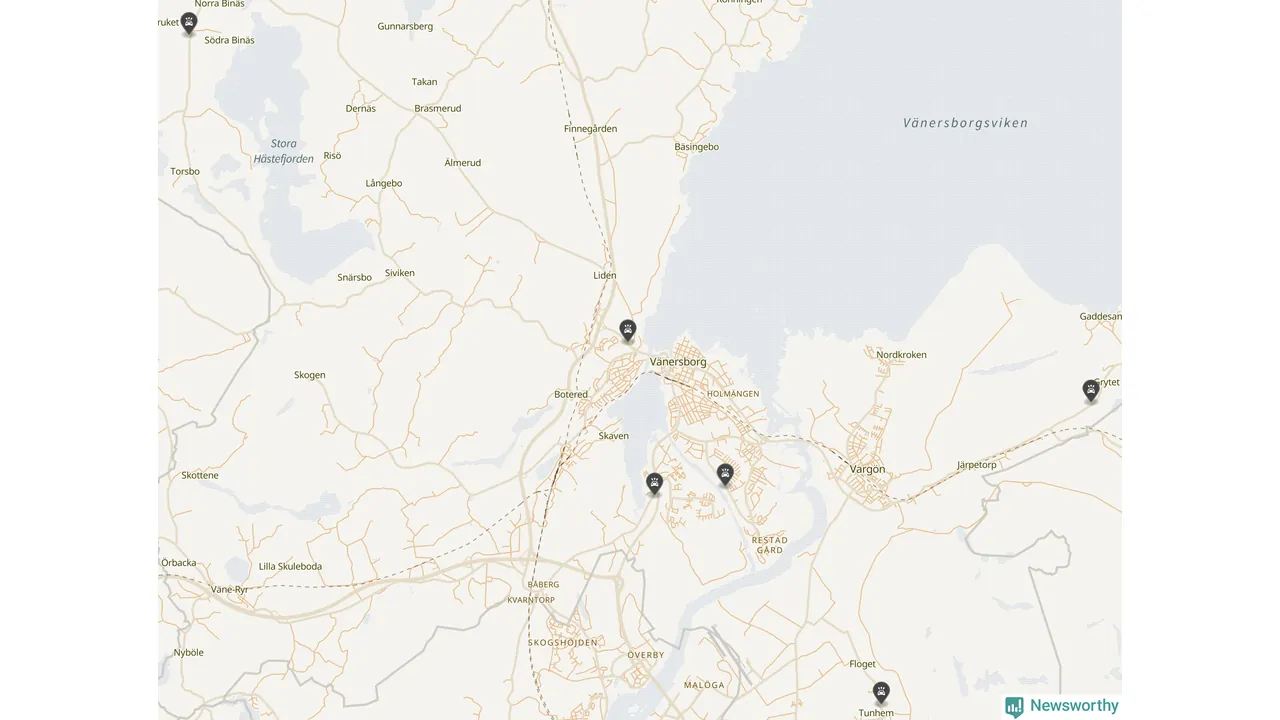Viewport: 1280px width, 720px height.
Task: Open the Newsworthy text link
Action: click(1074, 706)
